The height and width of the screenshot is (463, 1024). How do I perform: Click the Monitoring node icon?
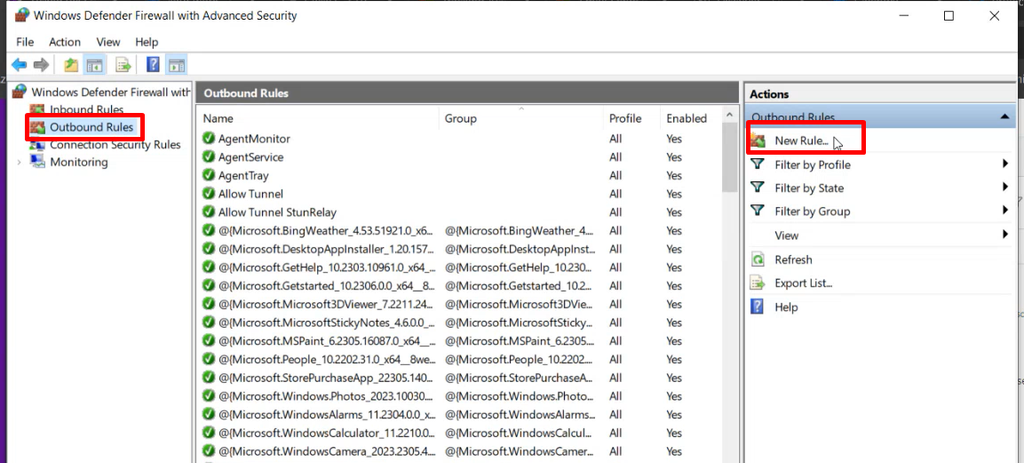[x=38, y=162]
